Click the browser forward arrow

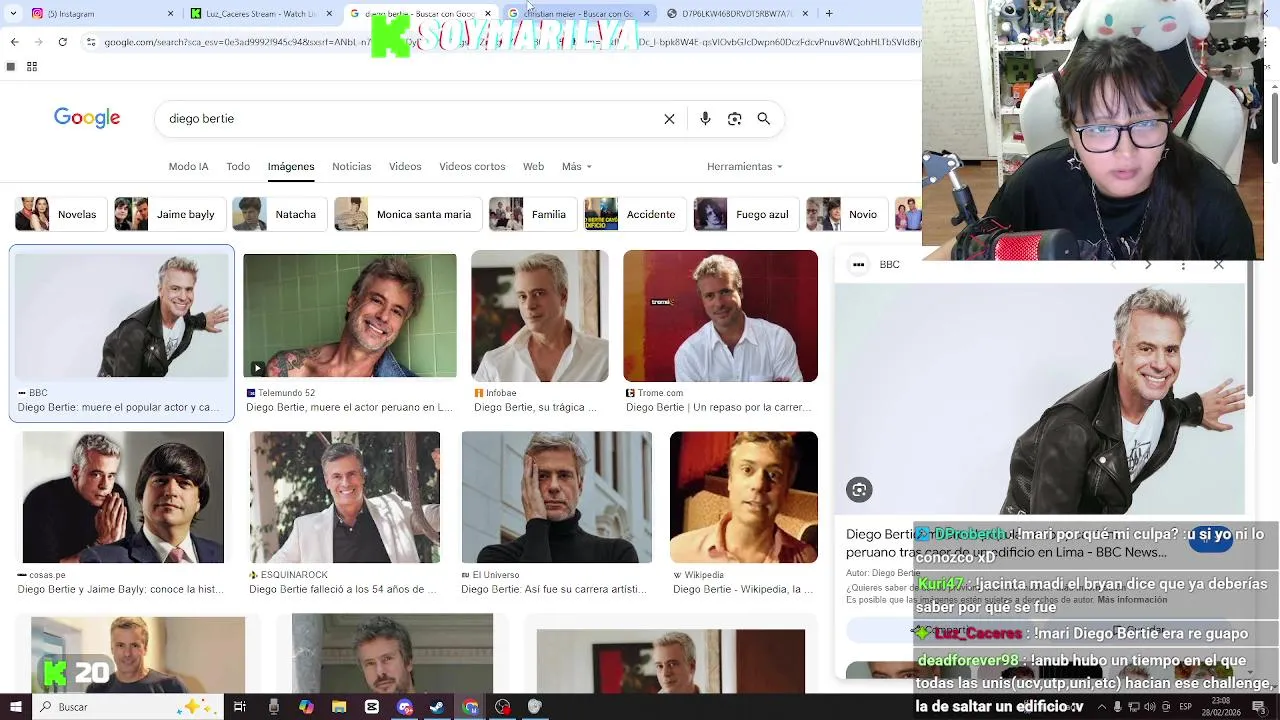pyautogui.click(x=38, y=42)
